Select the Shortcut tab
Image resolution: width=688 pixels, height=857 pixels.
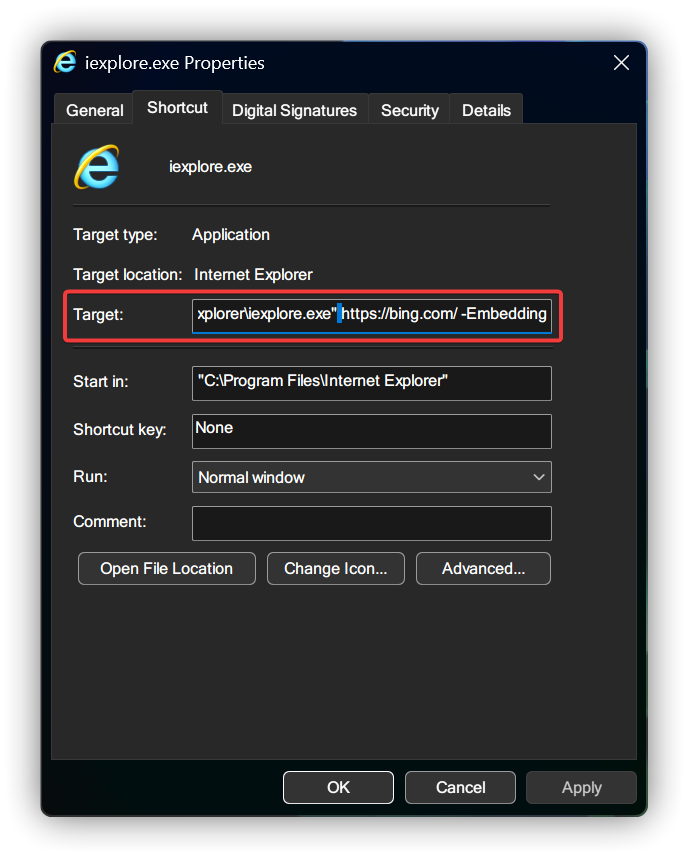pos(178,107)
